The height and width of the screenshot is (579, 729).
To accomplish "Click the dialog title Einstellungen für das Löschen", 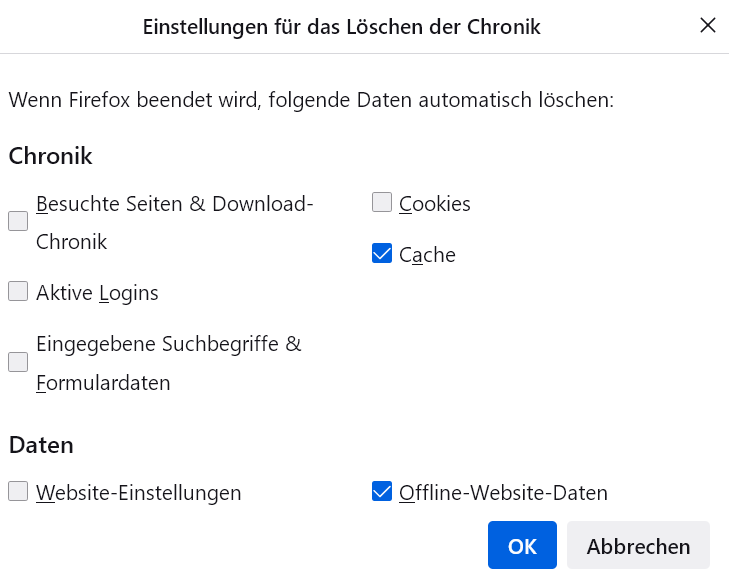I will pyautogui.click(x=342, y=27).
